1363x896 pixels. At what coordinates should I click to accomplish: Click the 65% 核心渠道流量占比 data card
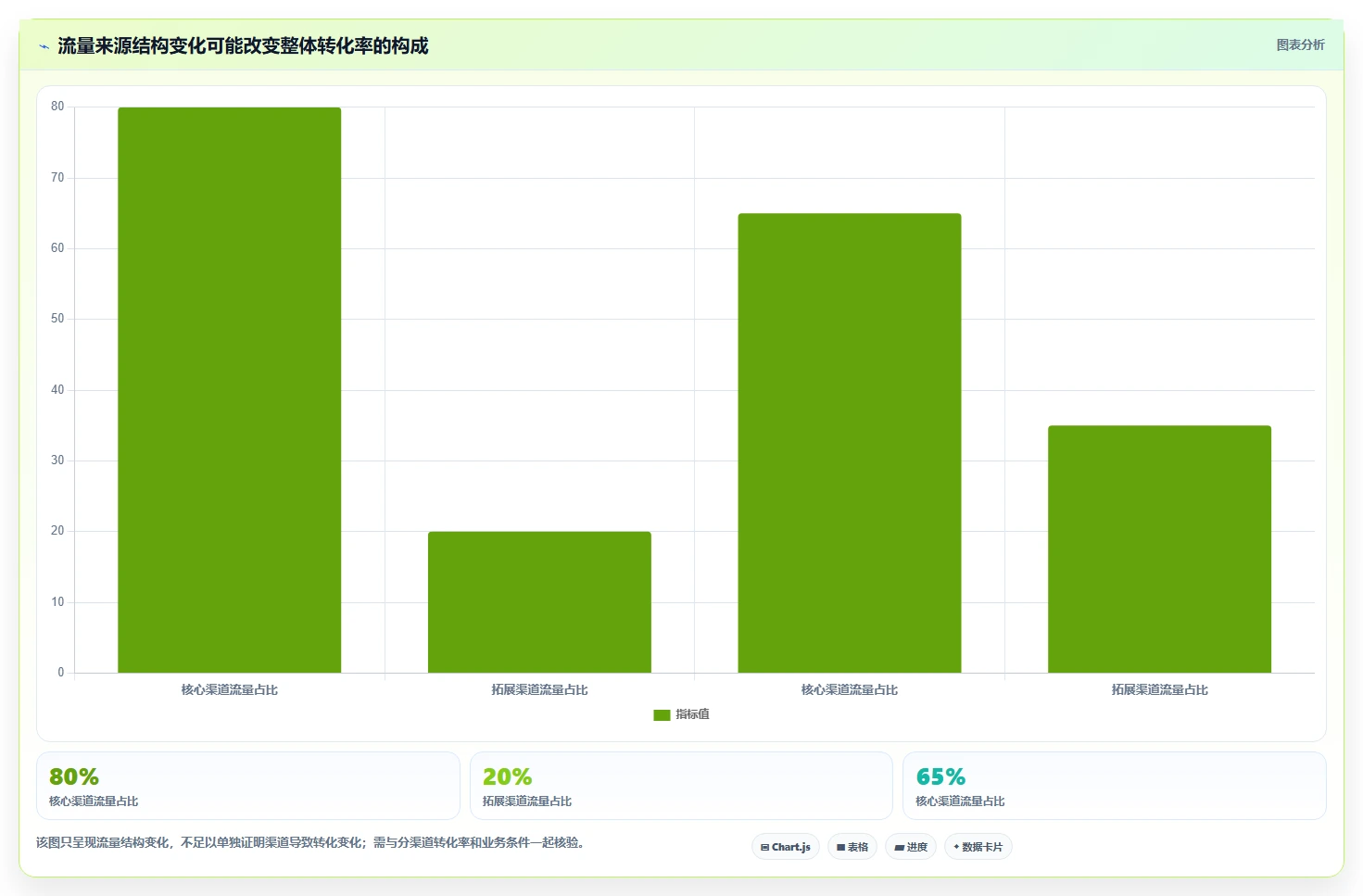click(x=1115, y=786)
